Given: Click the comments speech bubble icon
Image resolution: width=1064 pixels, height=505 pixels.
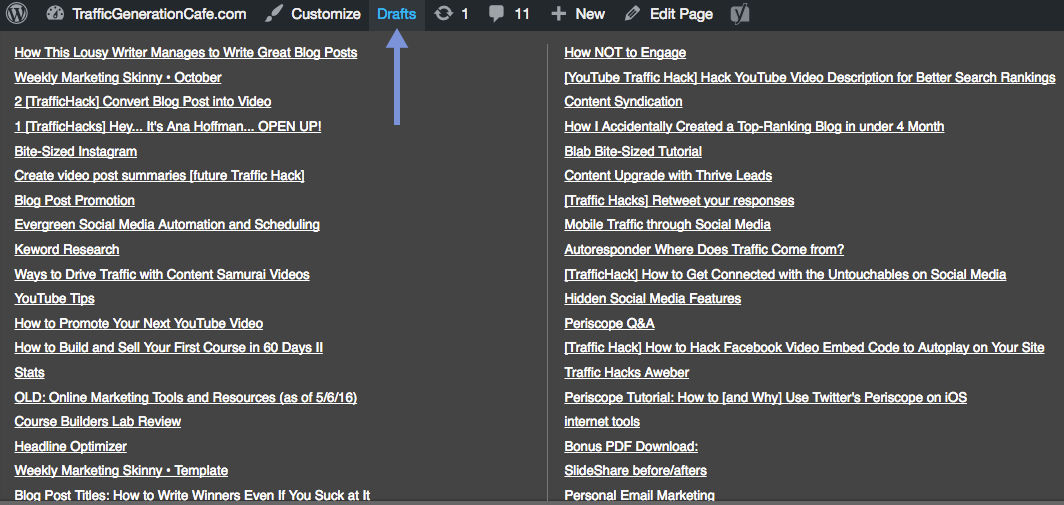Looking at the screenshot, I should click(497, 14).
